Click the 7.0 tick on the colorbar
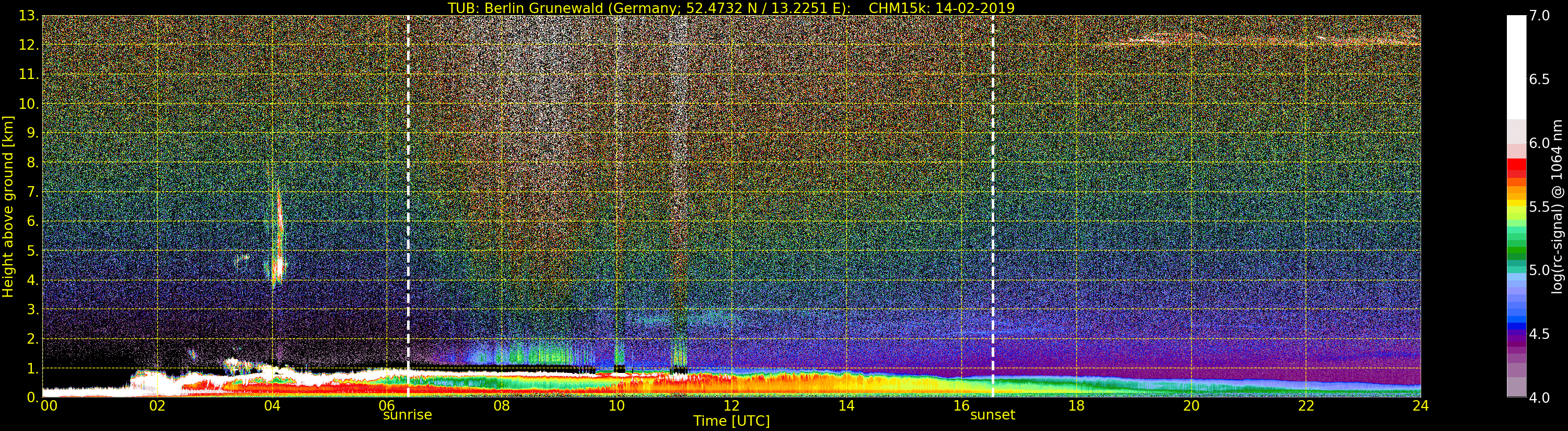Viewport: 1568px width, 431px height. [1539, 16]
